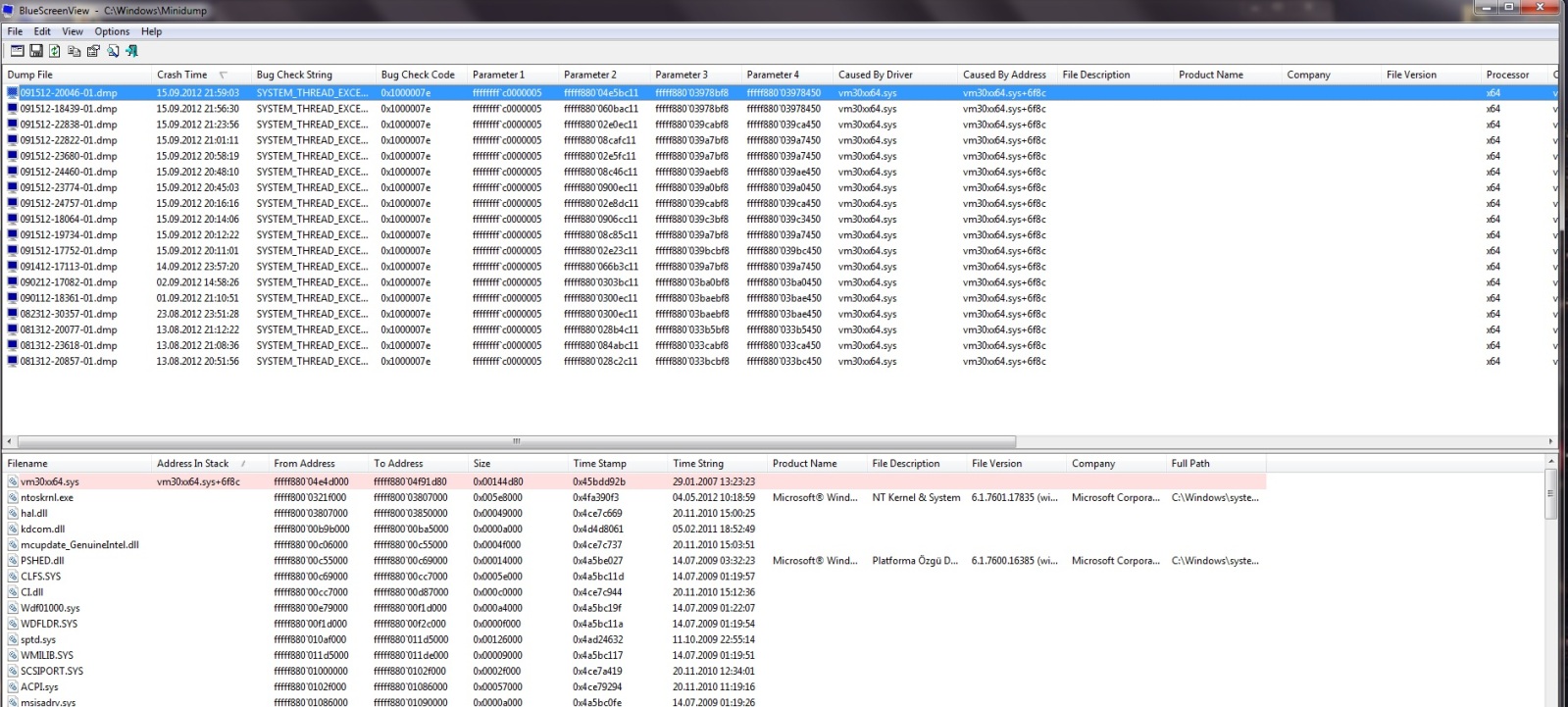Sort by the Crash Time column header

201,75
